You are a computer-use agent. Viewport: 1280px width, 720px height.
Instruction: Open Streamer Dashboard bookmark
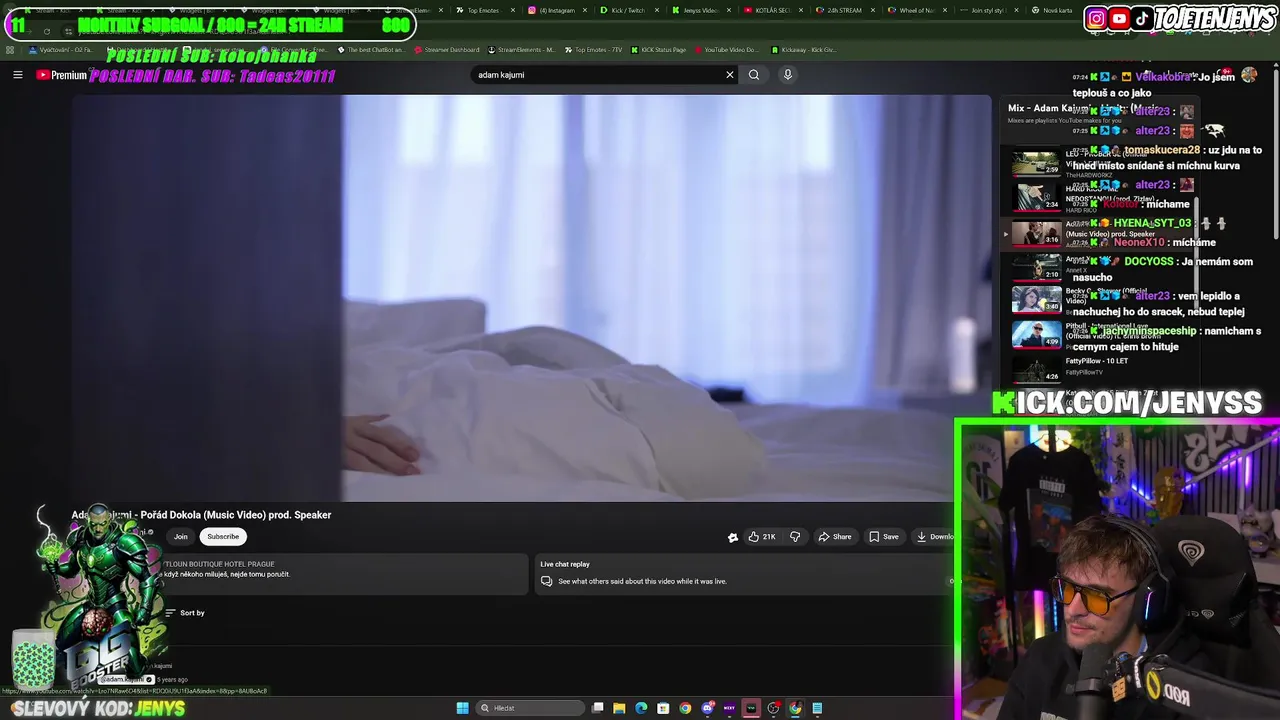click(x=446, y=49)
